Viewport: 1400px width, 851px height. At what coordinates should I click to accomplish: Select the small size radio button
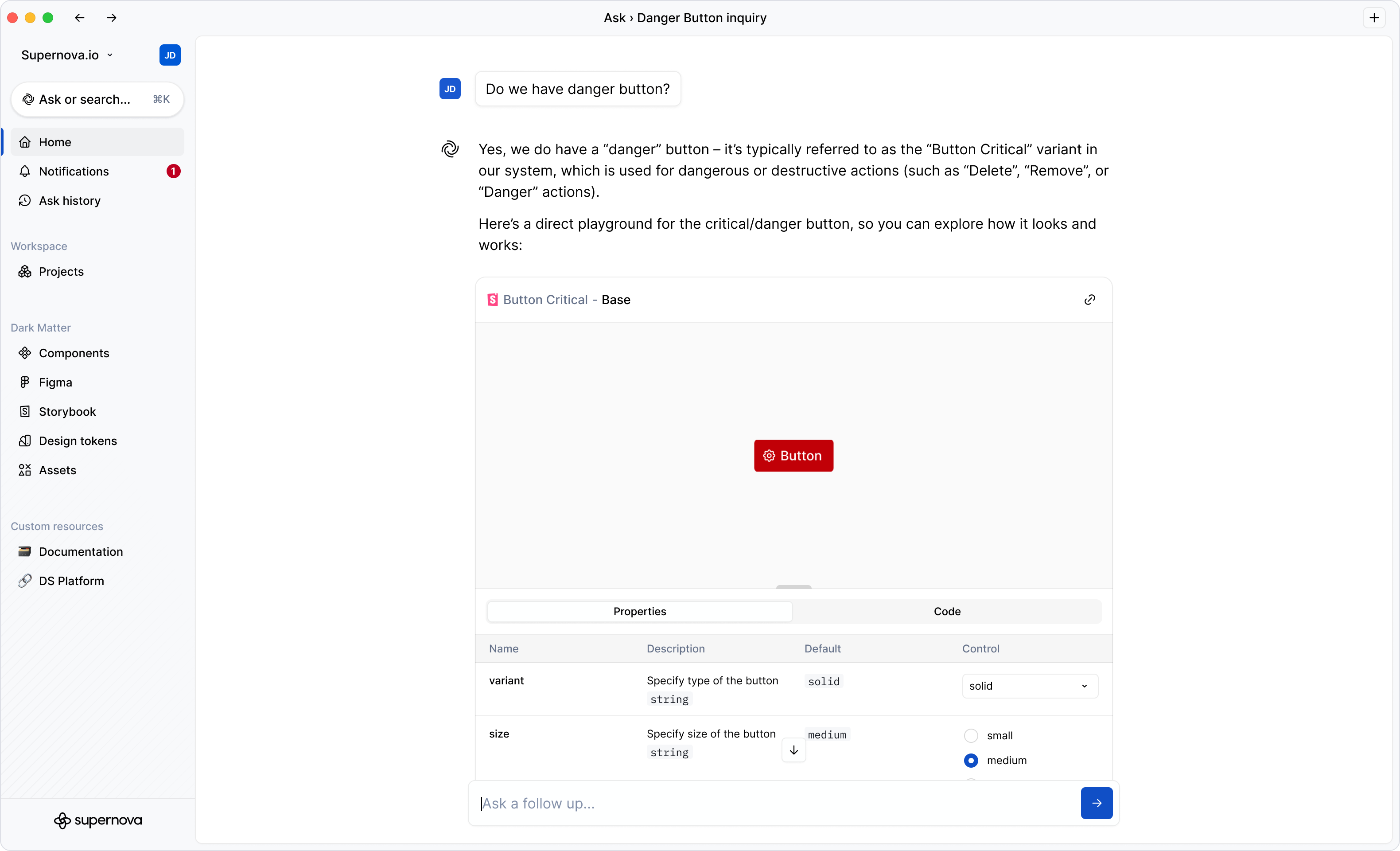click(x=971, y=736)
